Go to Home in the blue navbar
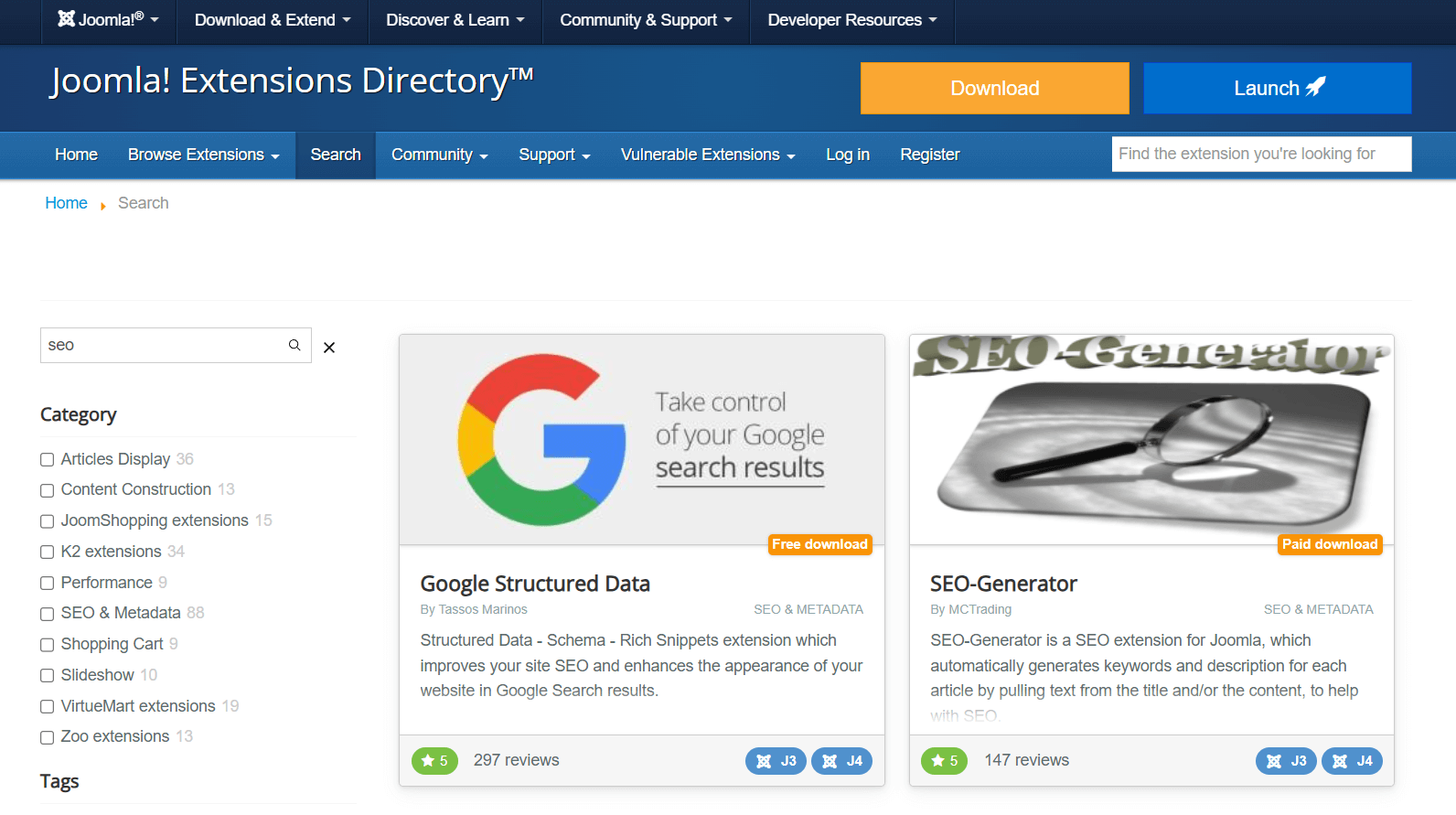Image resolution: width=1456 pixels, height=815 pixels. pos(77,155)
